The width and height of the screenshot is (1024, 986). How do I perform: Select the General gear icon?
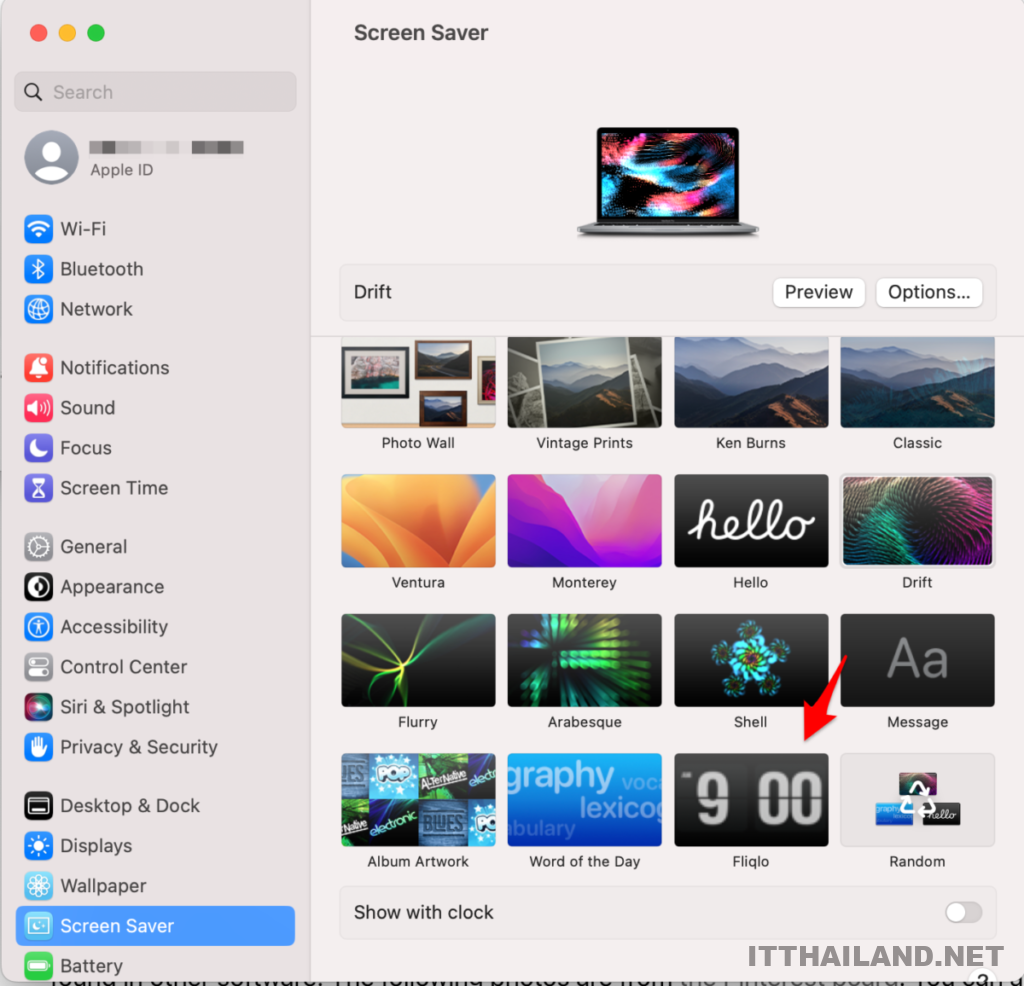coord(39,547)
